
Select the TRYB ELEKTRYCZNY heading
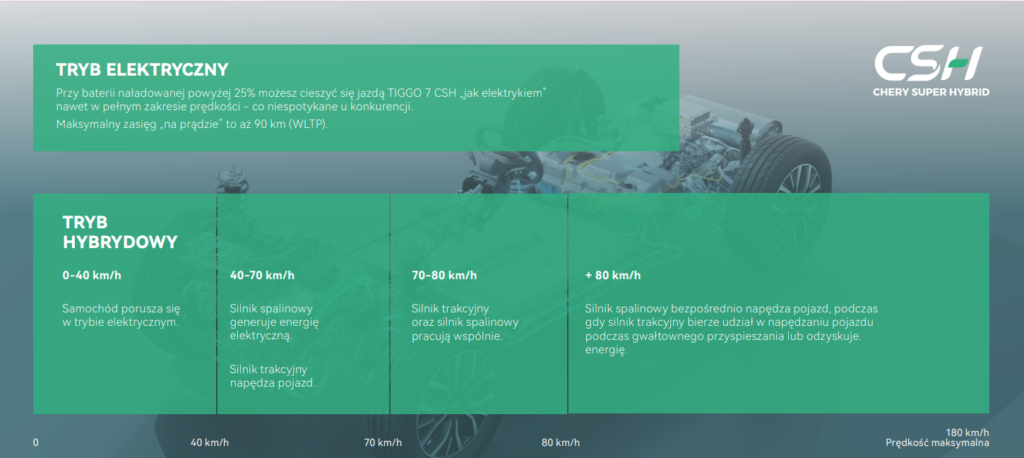[143, 70]
